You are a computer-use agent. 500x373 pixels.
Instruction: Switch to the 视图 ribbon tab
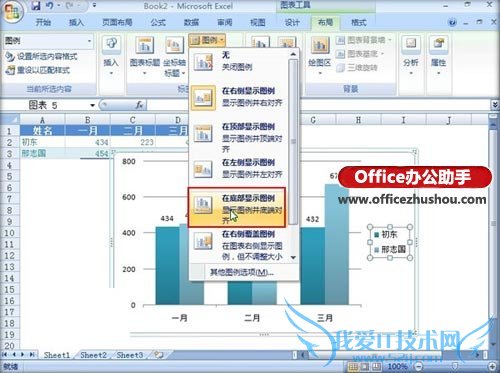pyautogui.click(x=258, y=22)
